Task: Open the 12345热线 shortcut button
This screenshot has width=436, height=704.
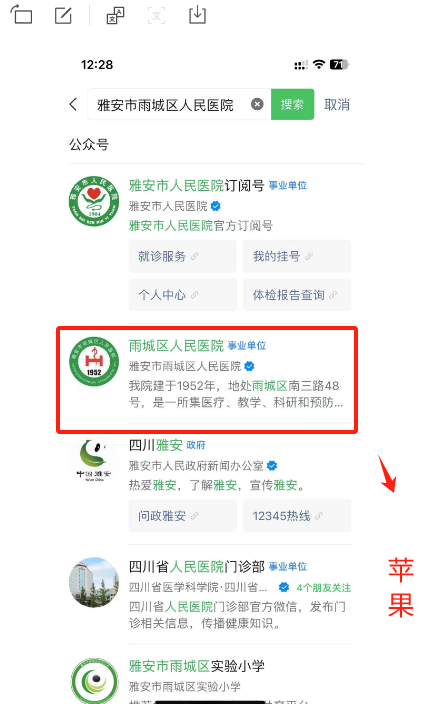Action: click(297, 516)
